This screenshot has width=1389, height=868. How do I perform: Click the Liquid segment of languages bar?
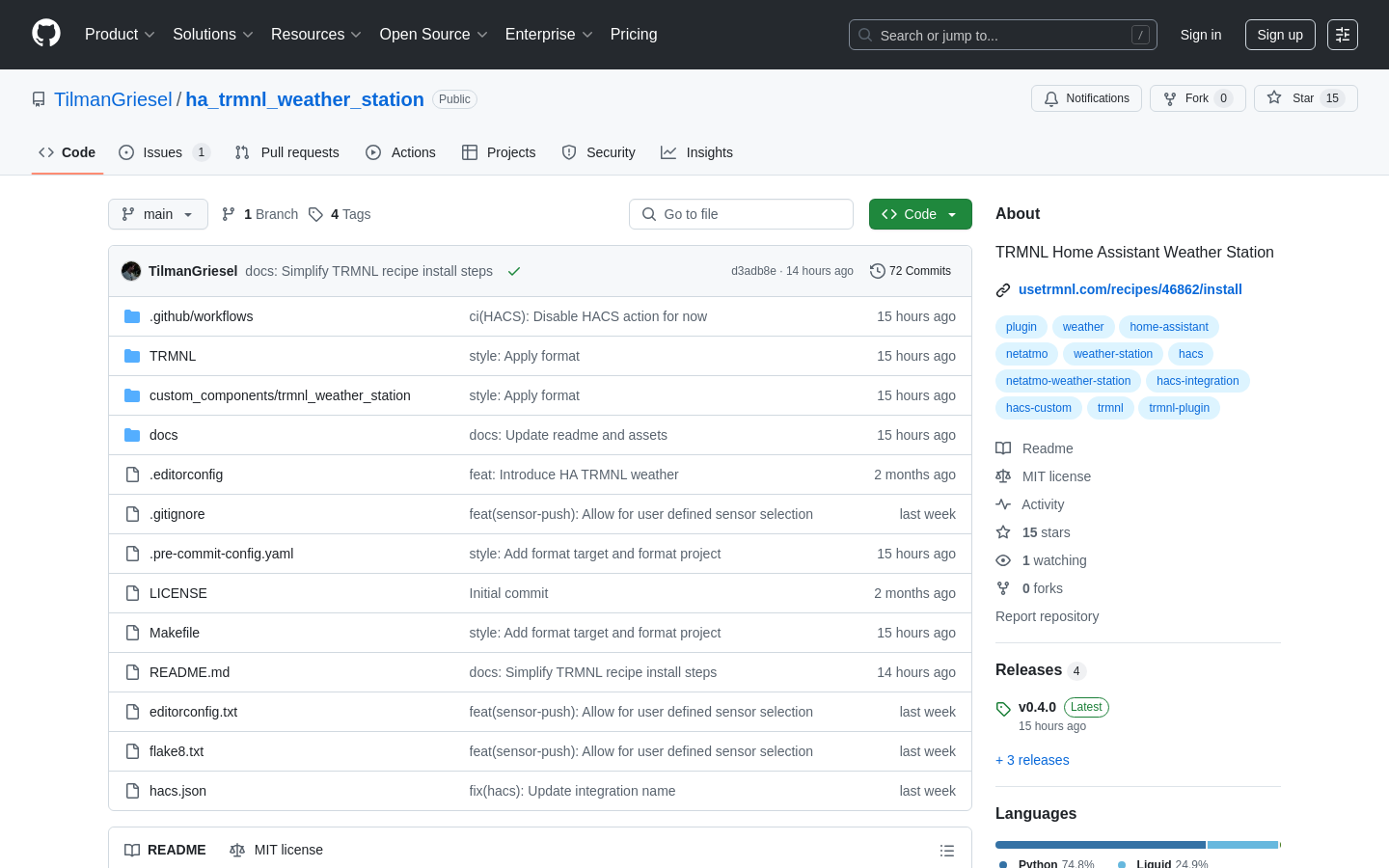click(1242, 845)
